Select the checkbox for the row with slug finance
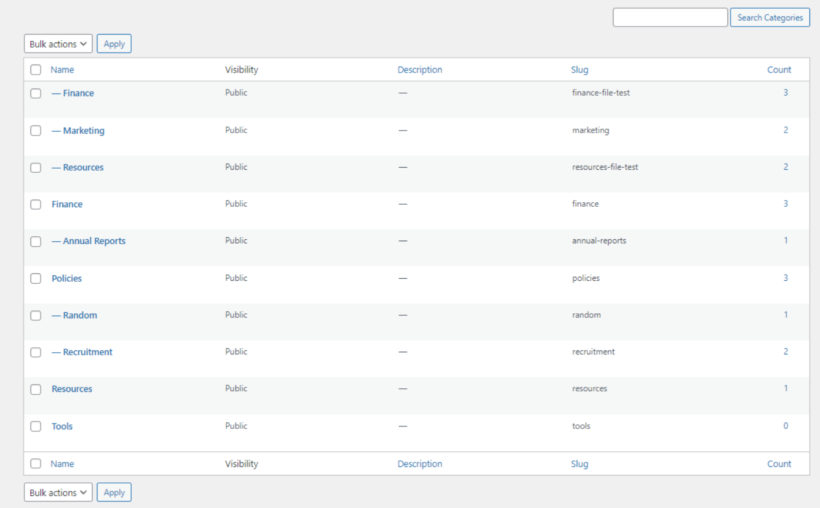This screenshot has width=820, height=508. point(36,204)
